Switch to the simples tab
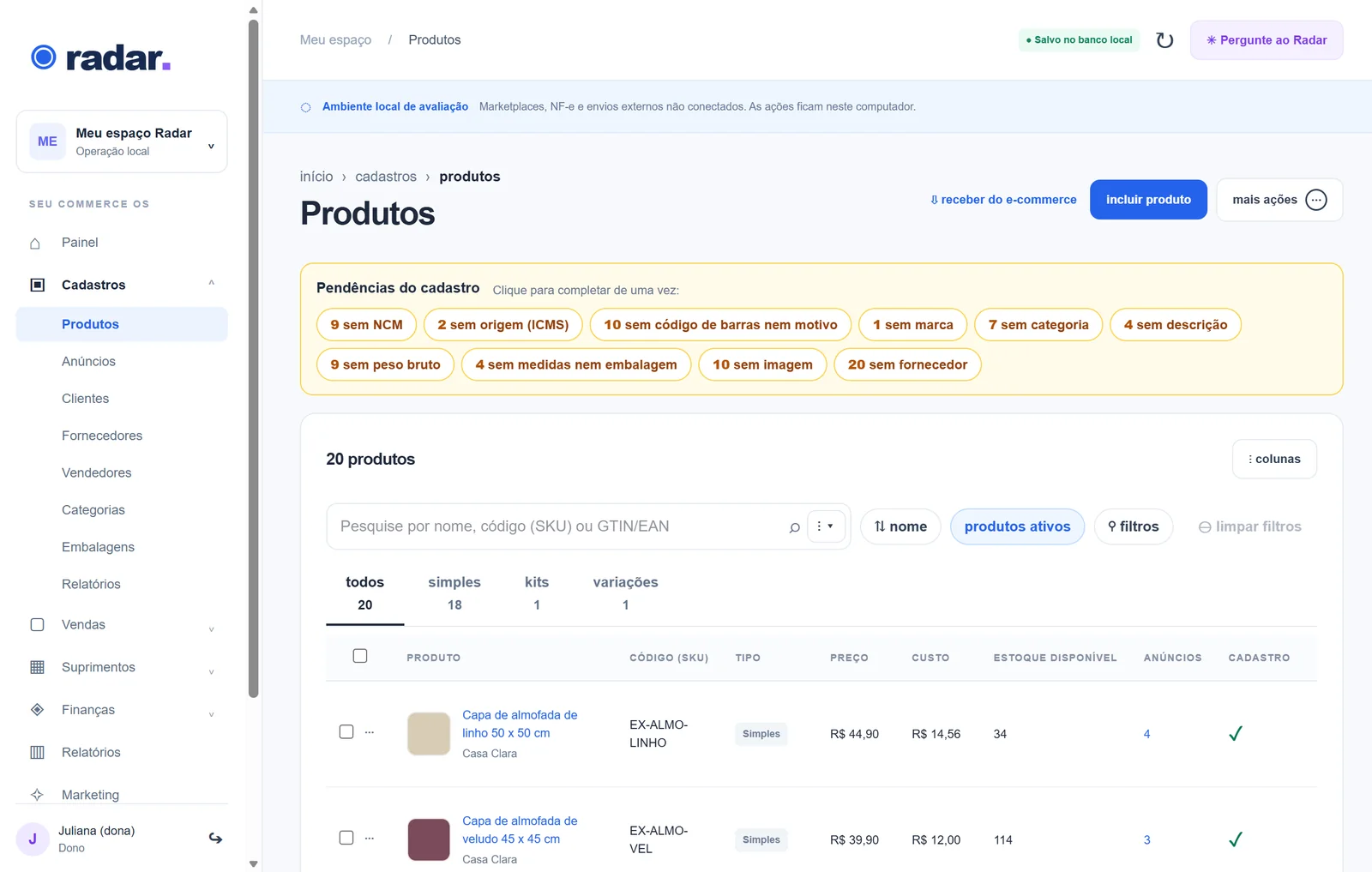The width and height of the screenshot is (1372, 872). coord(454,593)
